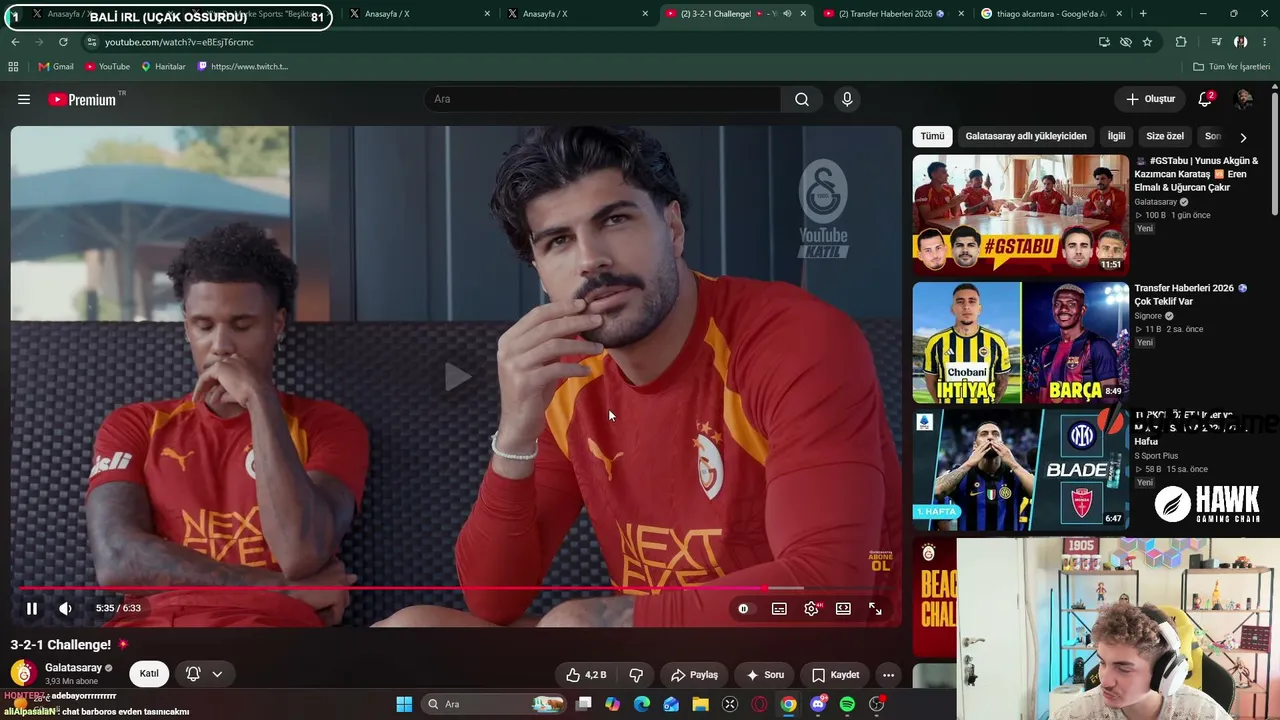Open the S Sport Plus video thumbnail
Viewport: 1280px width, 720px height.
coord(1020,470)
